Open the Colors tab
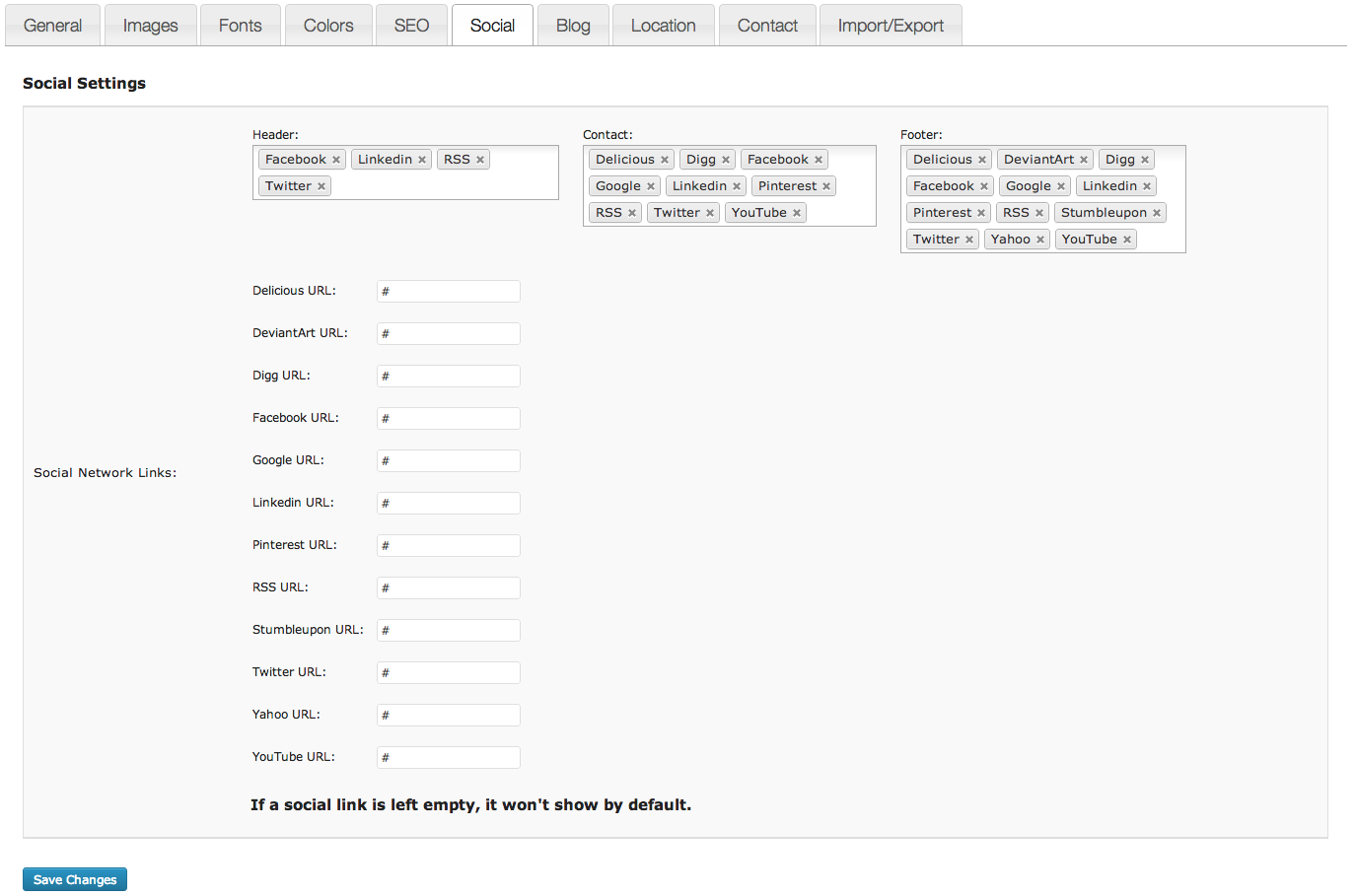The height and width of the screenshot is (896, 1356). pos(328,26)
